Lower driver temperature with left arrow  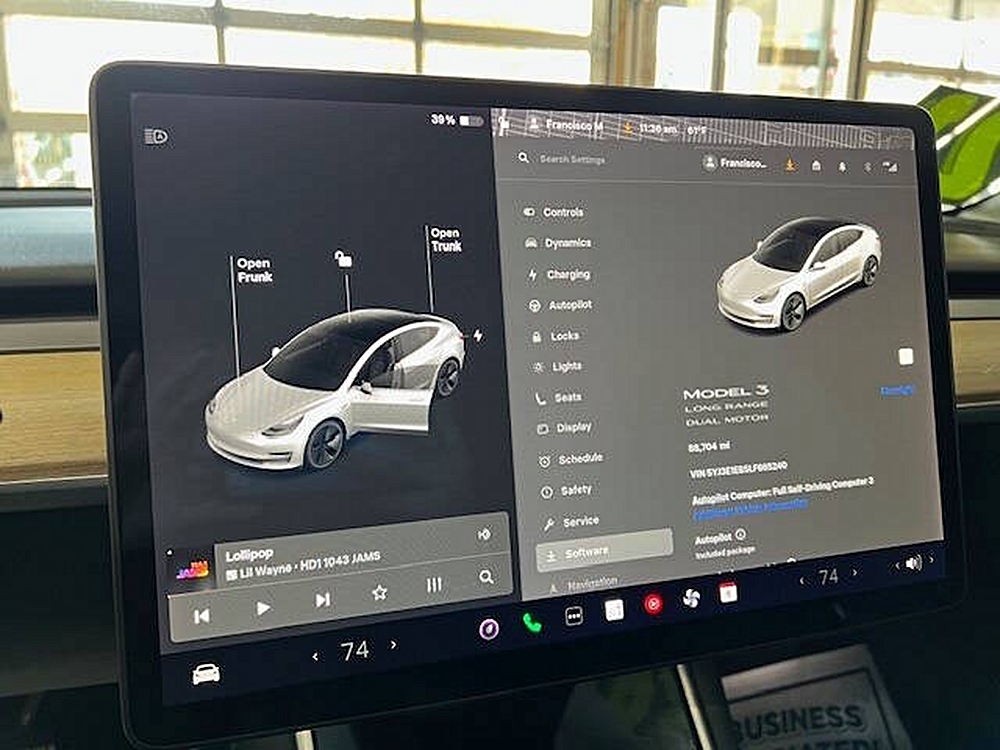pyautogui.click(x=316, y=656)
